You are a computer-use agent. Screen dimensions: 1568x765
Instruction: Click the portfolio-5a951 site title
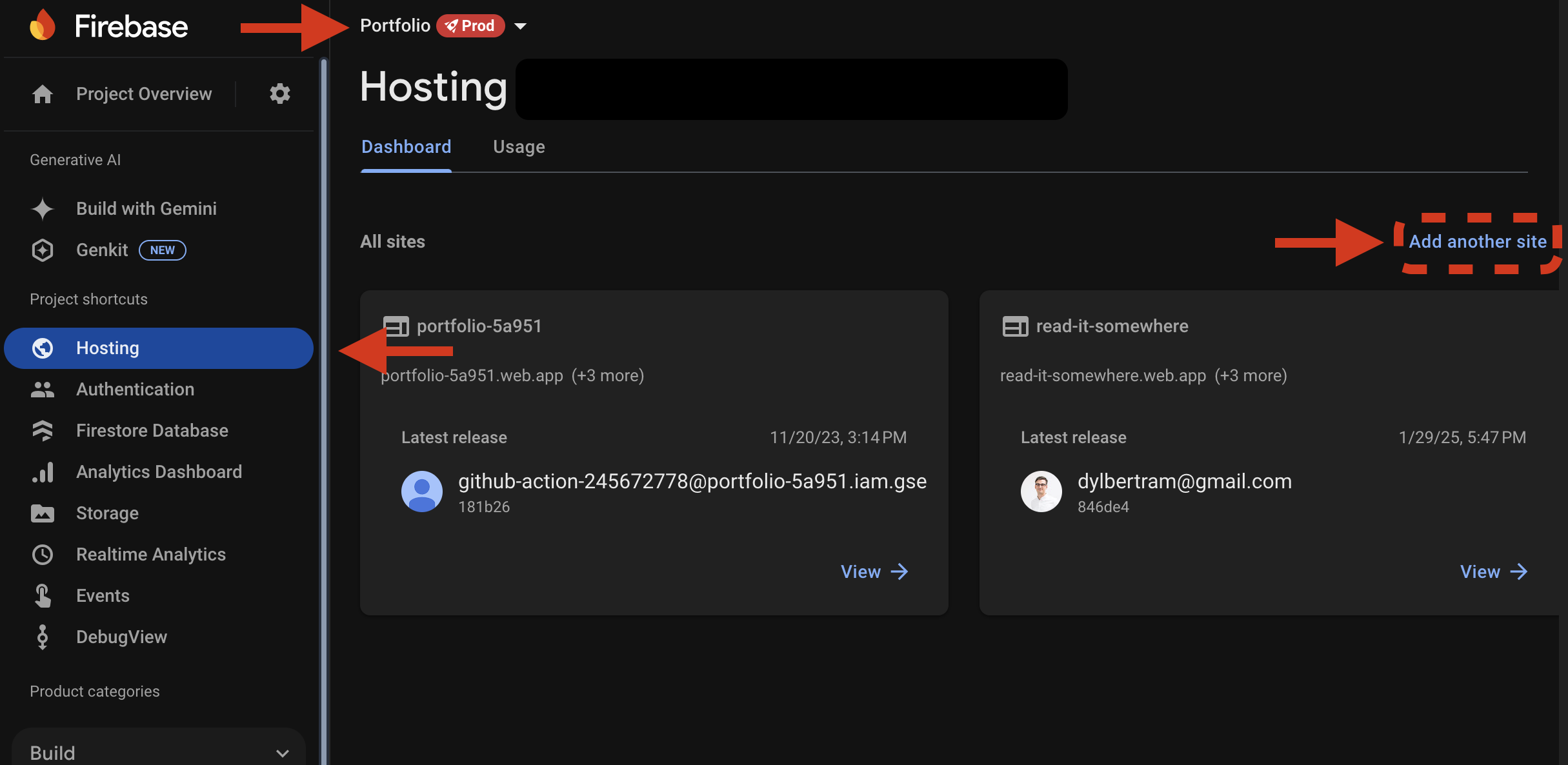pos(479,326)
